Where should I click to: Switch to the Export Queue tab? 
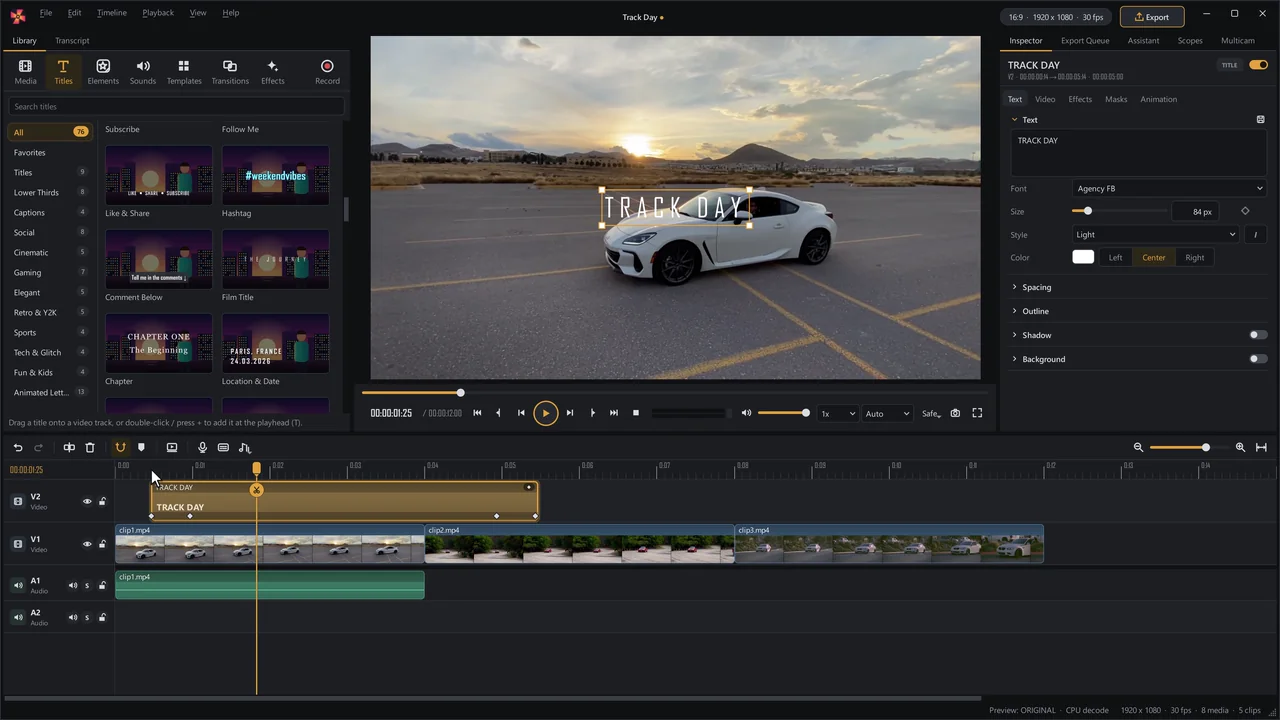coord(1085,41)
